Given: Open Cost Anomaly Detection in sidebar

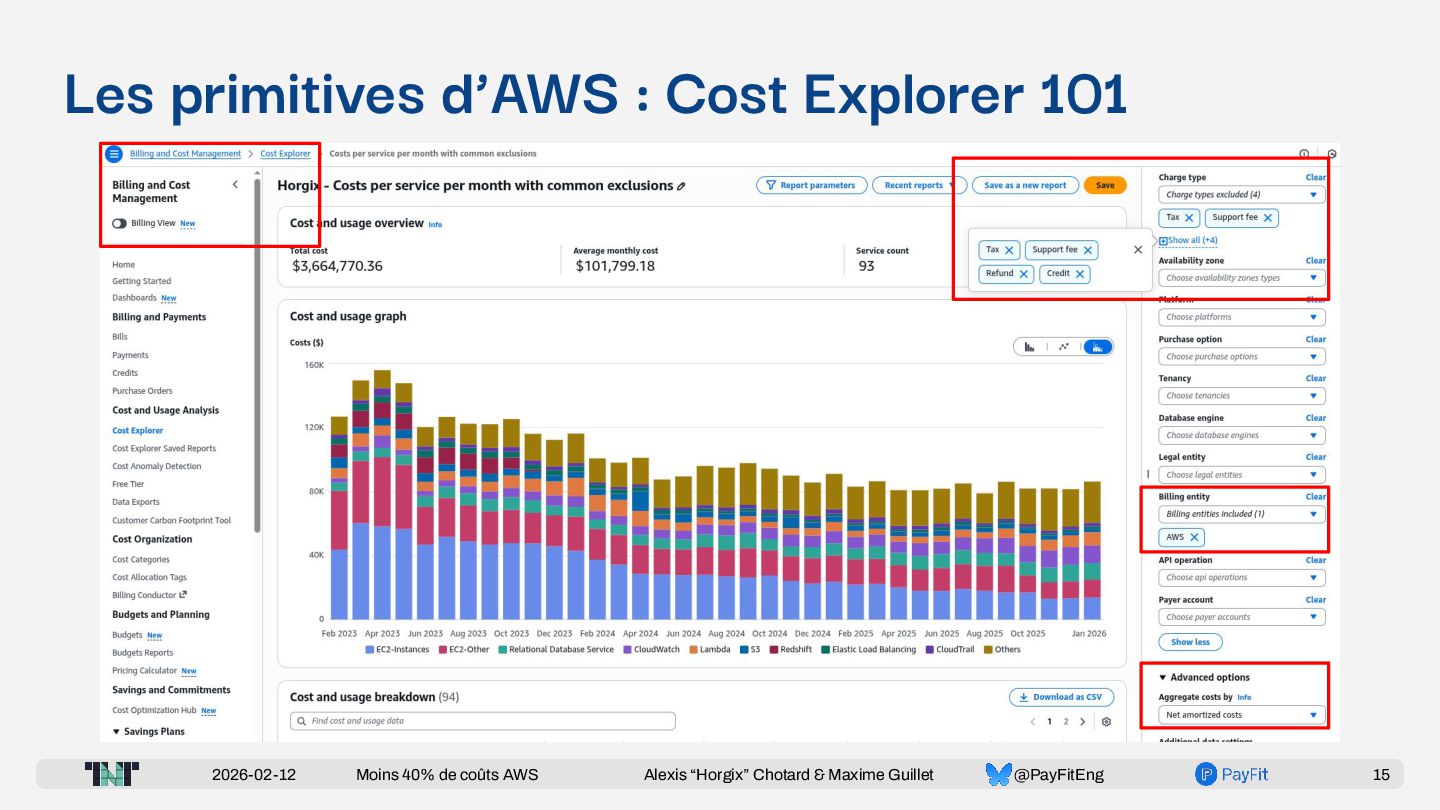Looking at the screenshot, I should tap(157, 467).
